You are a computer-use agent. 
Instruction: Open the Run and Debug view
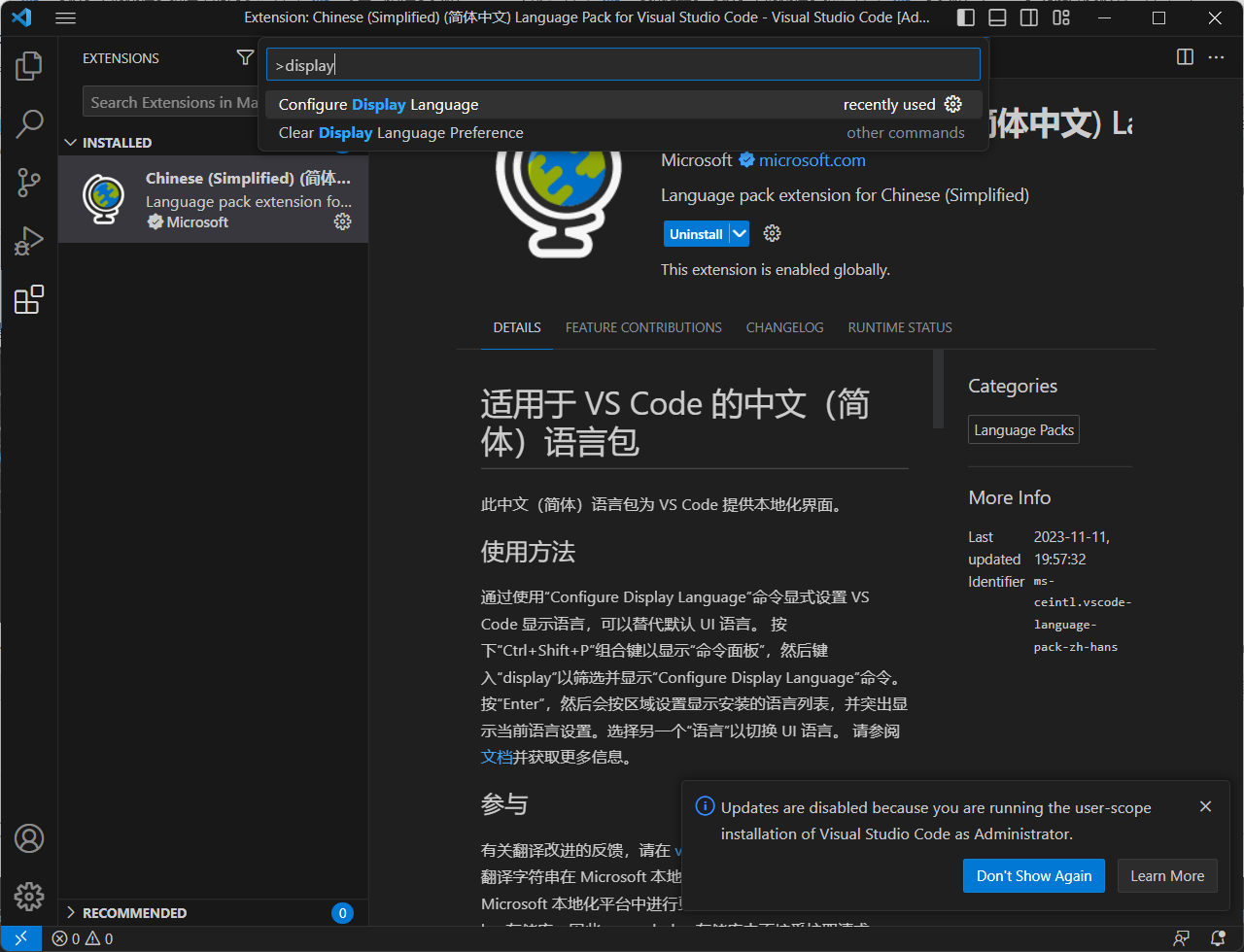[x=29, y=241]
